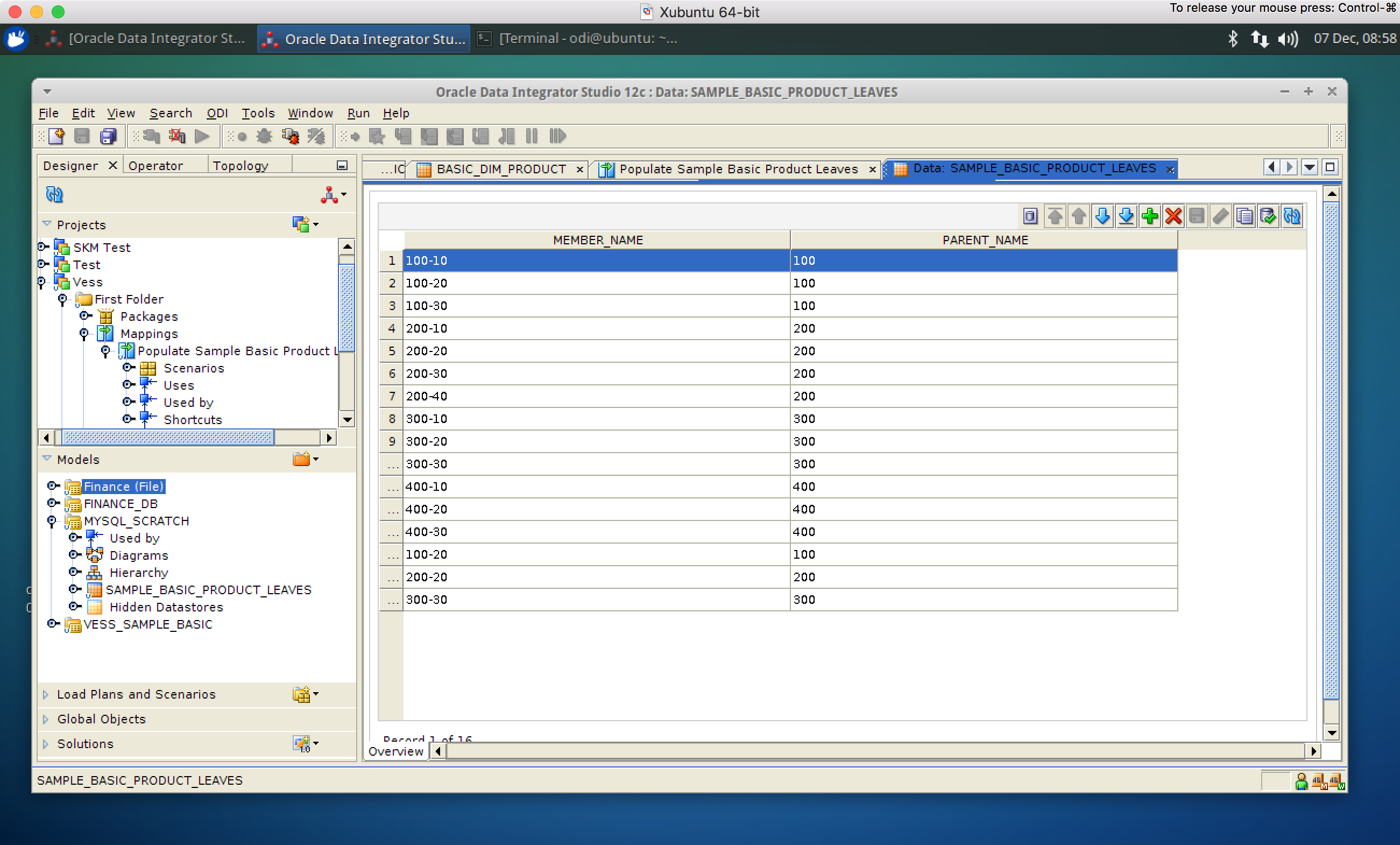Click the red X Delete Row icon

(x=1173, y=216)
